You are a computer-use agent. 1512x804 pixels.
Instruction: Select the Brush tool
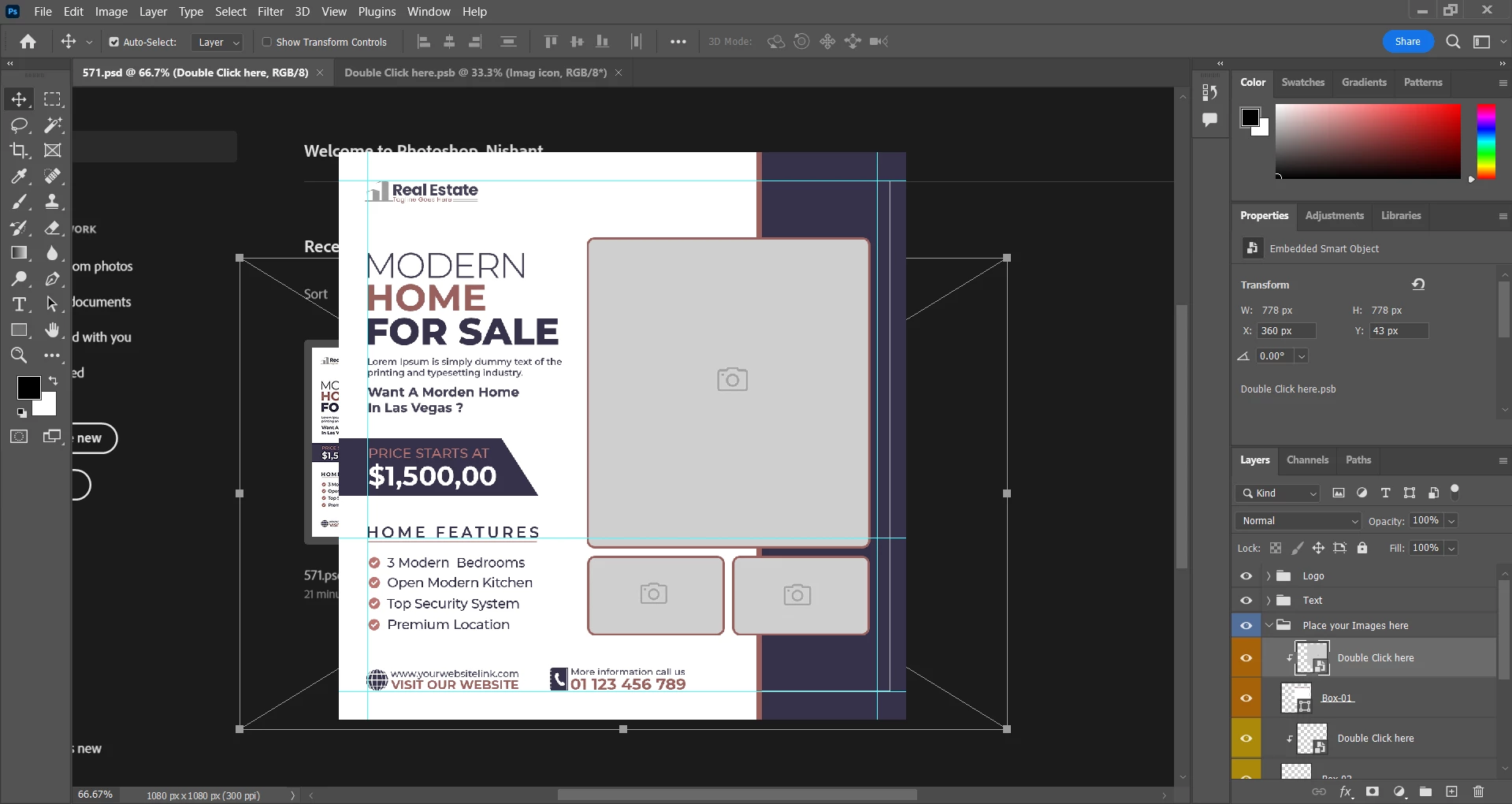[19, 202]
